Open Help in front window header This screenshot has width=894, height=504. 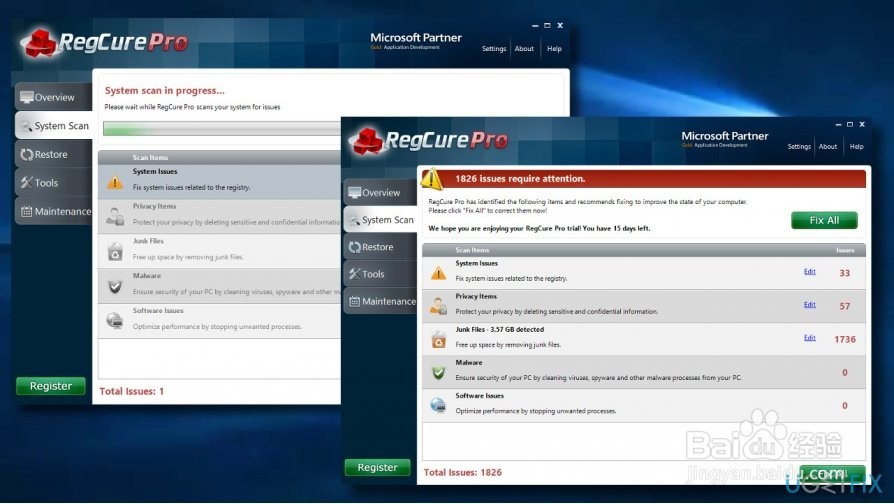[856, 147]
